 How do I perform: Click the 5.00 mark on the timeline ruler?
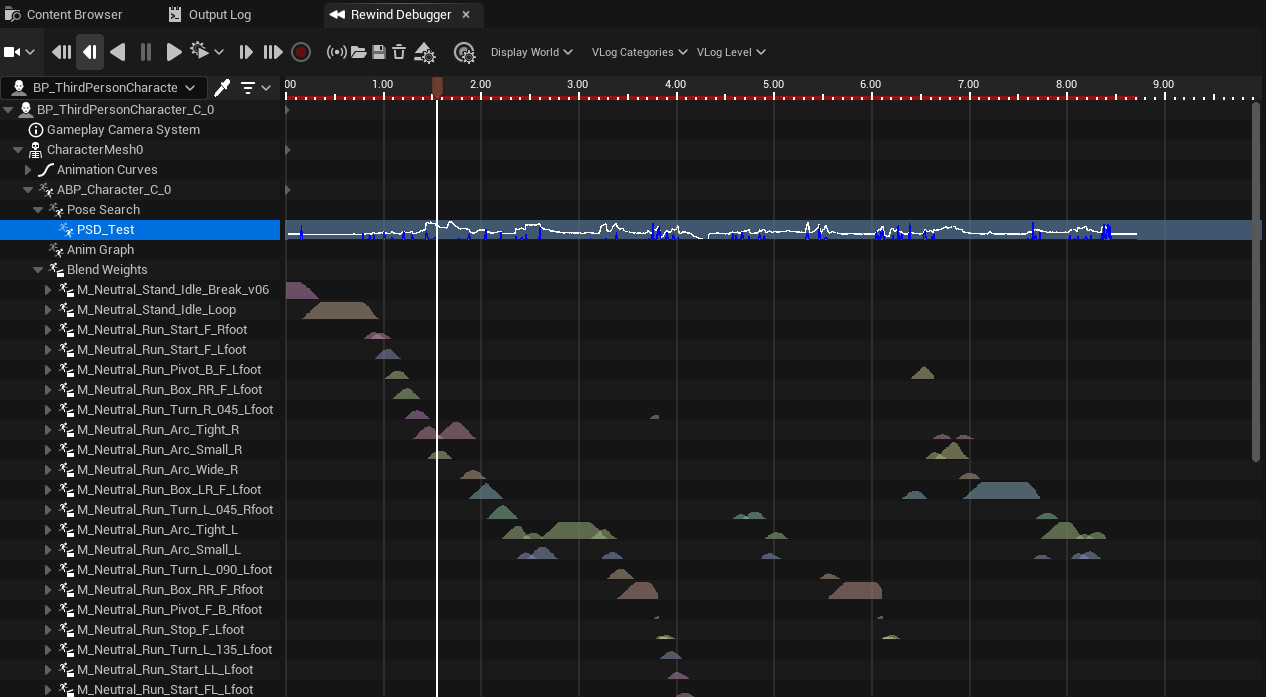773,85
